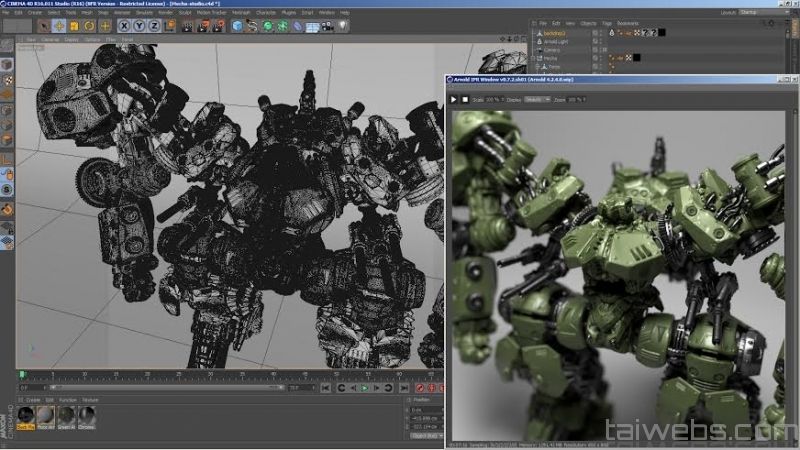Stop the Arnold IPR render
Screen dimensions: 800x450
point(464,100)
